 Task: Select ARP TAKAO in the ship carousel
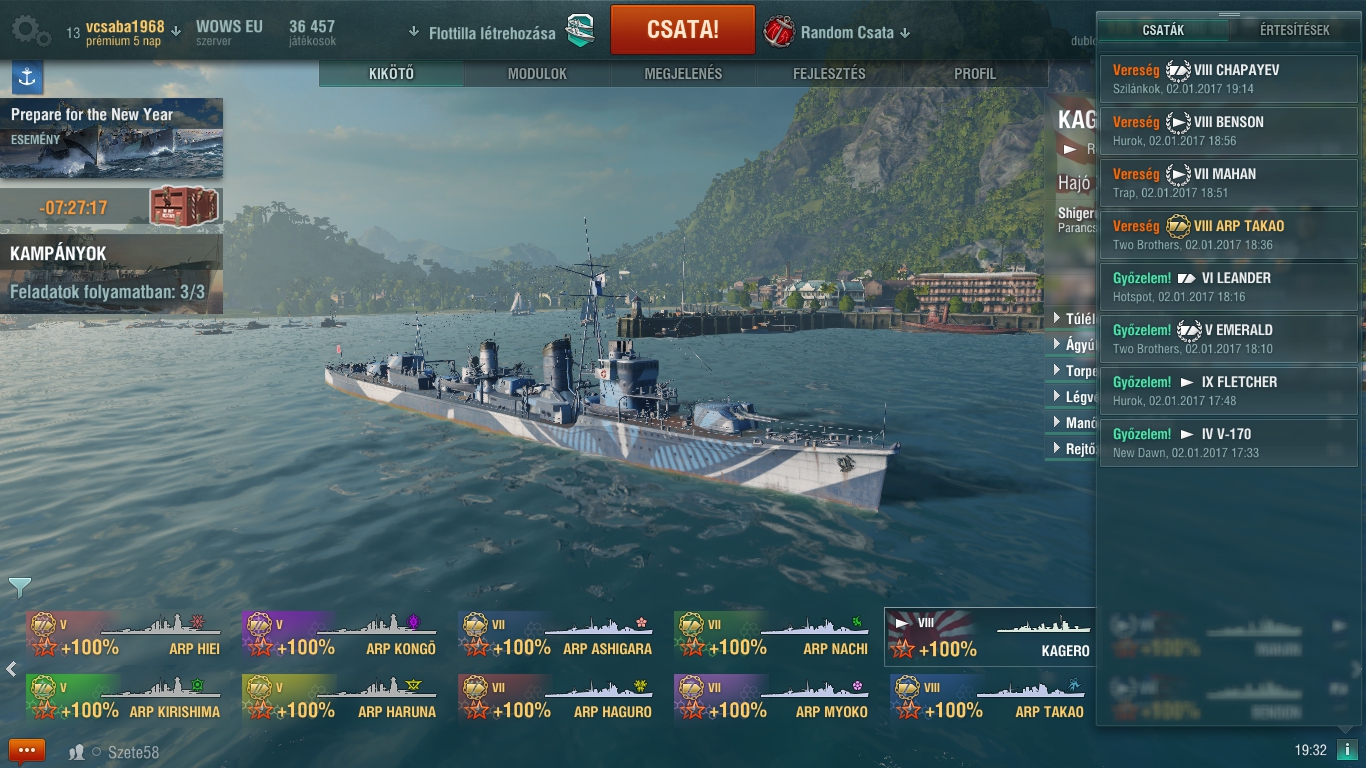pyautogui.click(x=990, y=698)
